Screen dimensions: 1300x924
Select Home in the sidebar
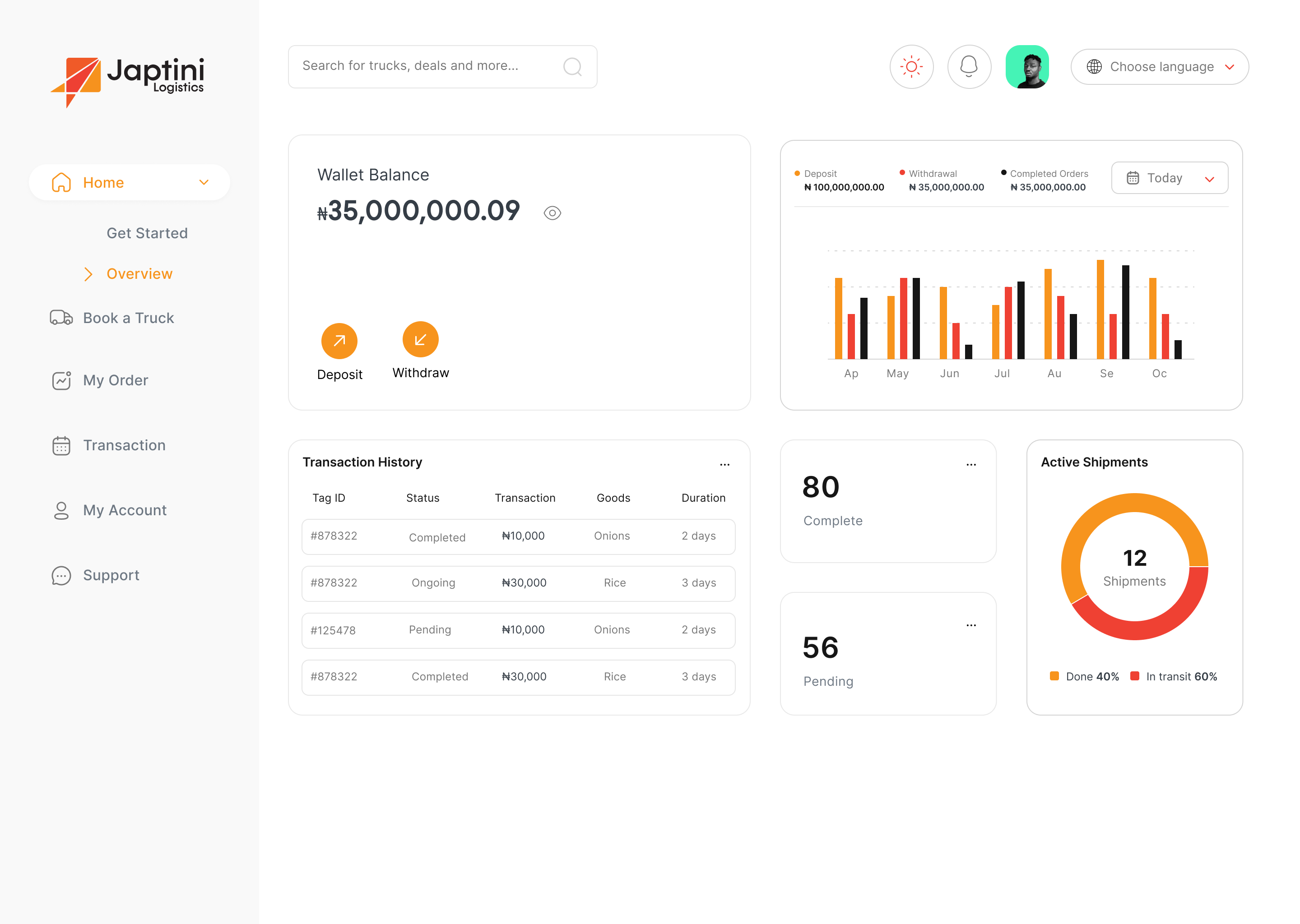pyautogui.click(x=129, y=182)
